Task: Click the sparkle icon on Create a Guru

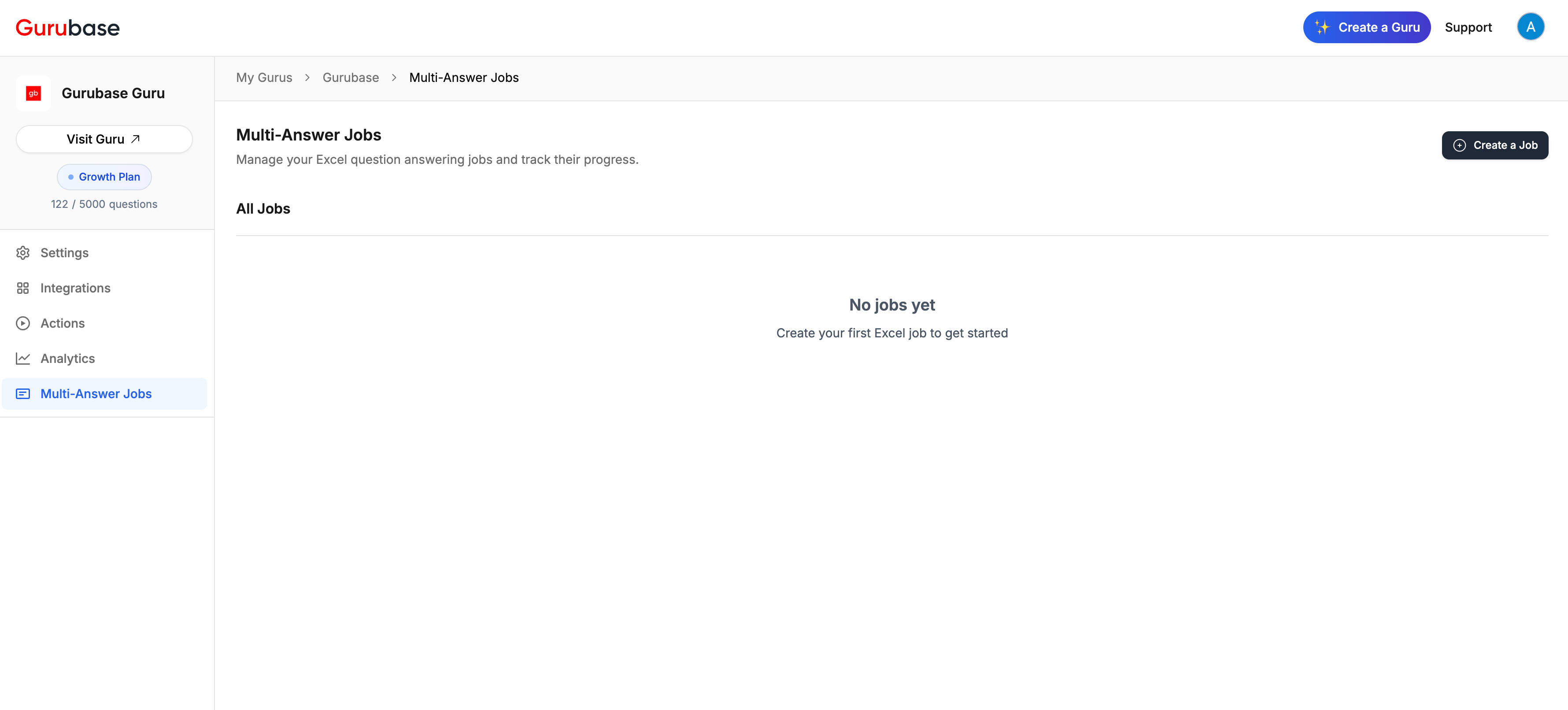Action: (1322, 27)
